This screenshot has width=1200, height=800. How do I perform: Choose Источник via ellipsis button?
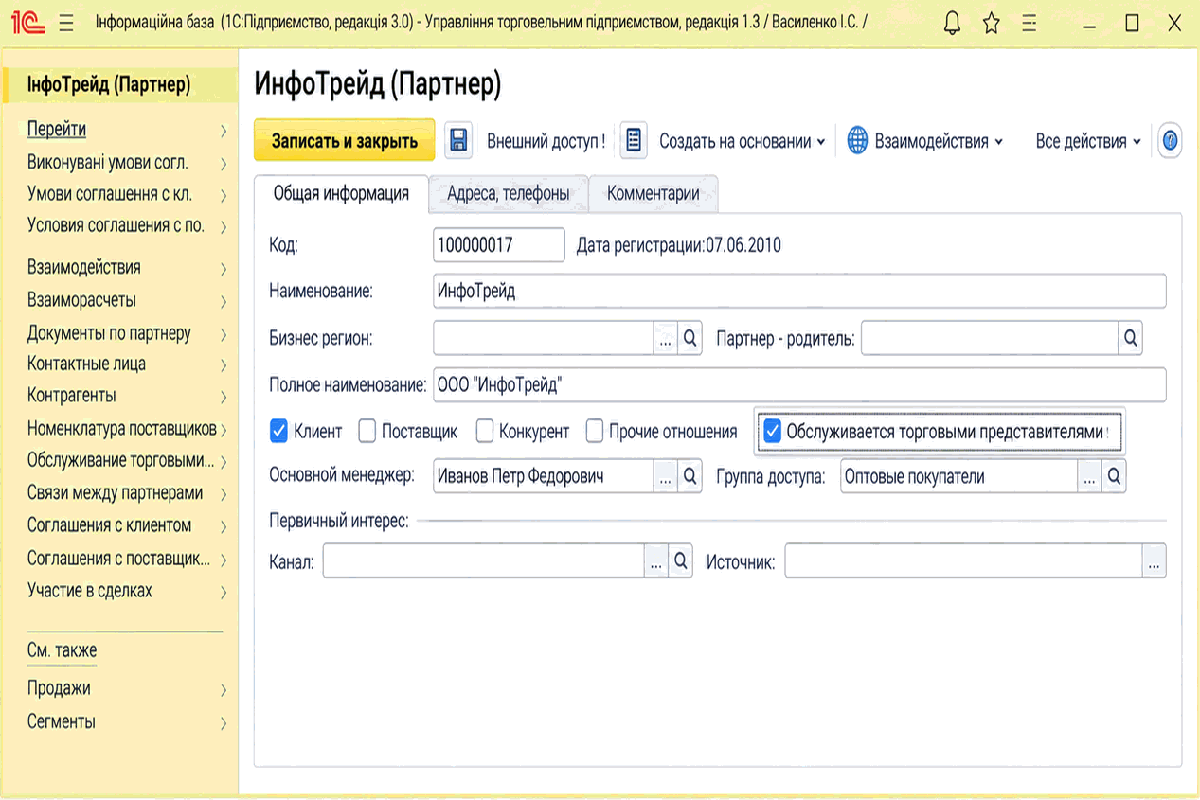click(x=1154, y=562)
